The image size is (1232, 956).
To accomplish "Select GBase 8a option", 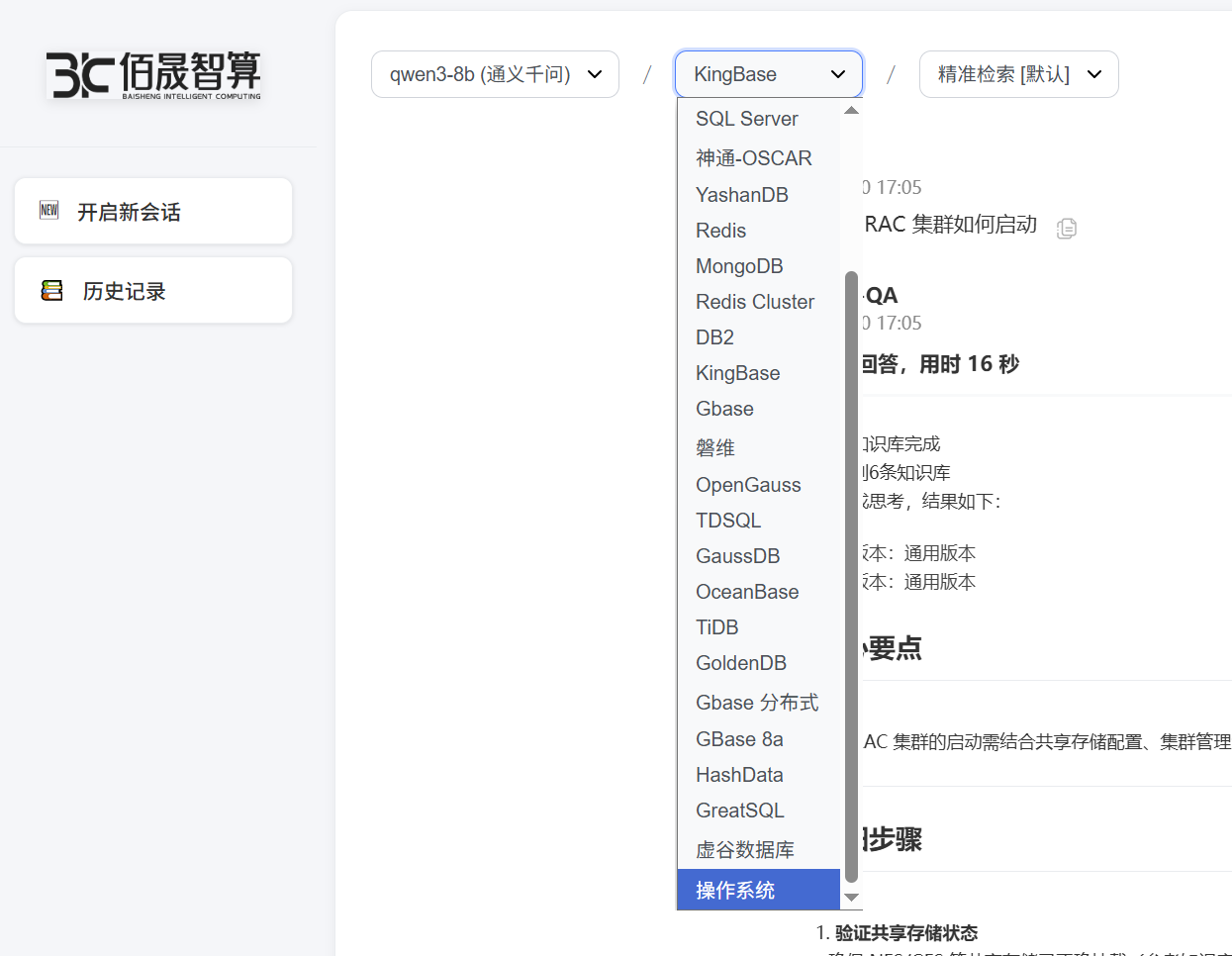I will click(759, 739).
